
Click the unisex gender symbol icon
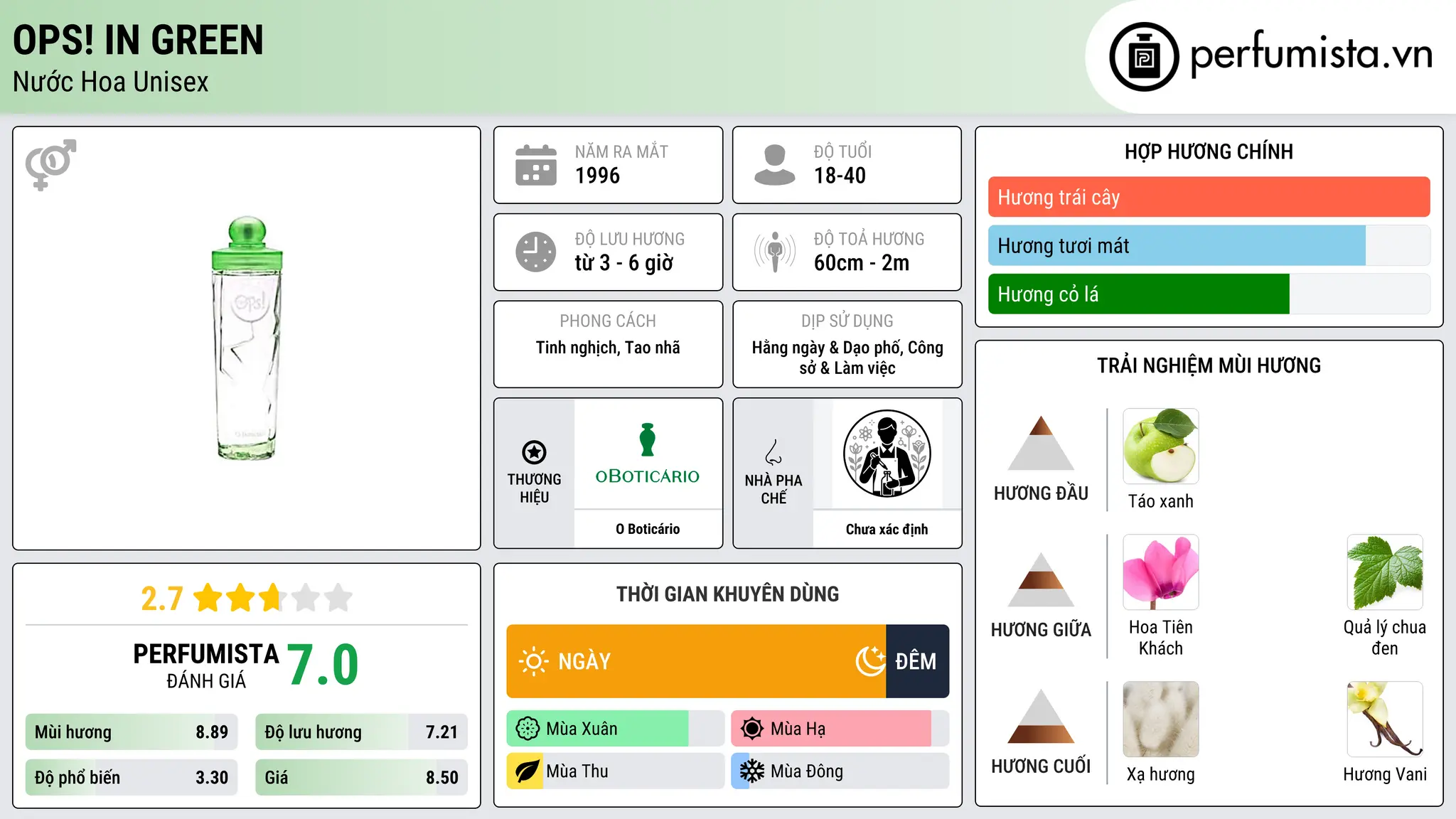pos(50,164)
